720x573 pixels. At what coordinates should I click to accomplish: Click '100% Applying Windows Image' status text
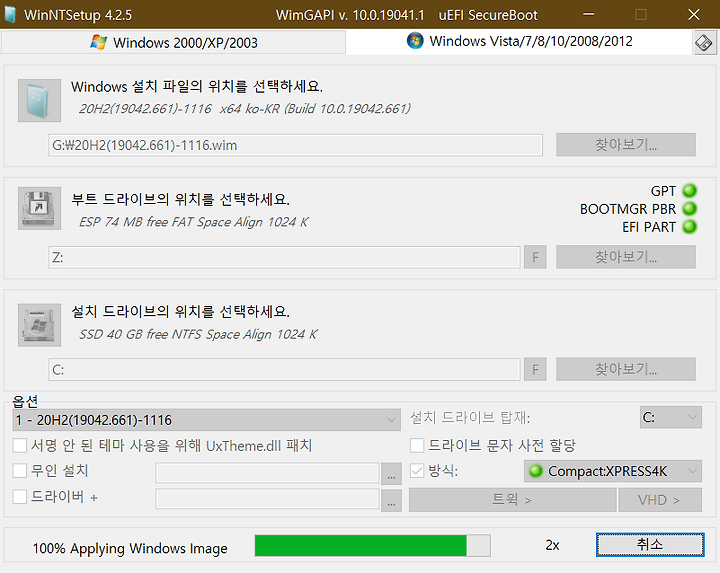130,548
